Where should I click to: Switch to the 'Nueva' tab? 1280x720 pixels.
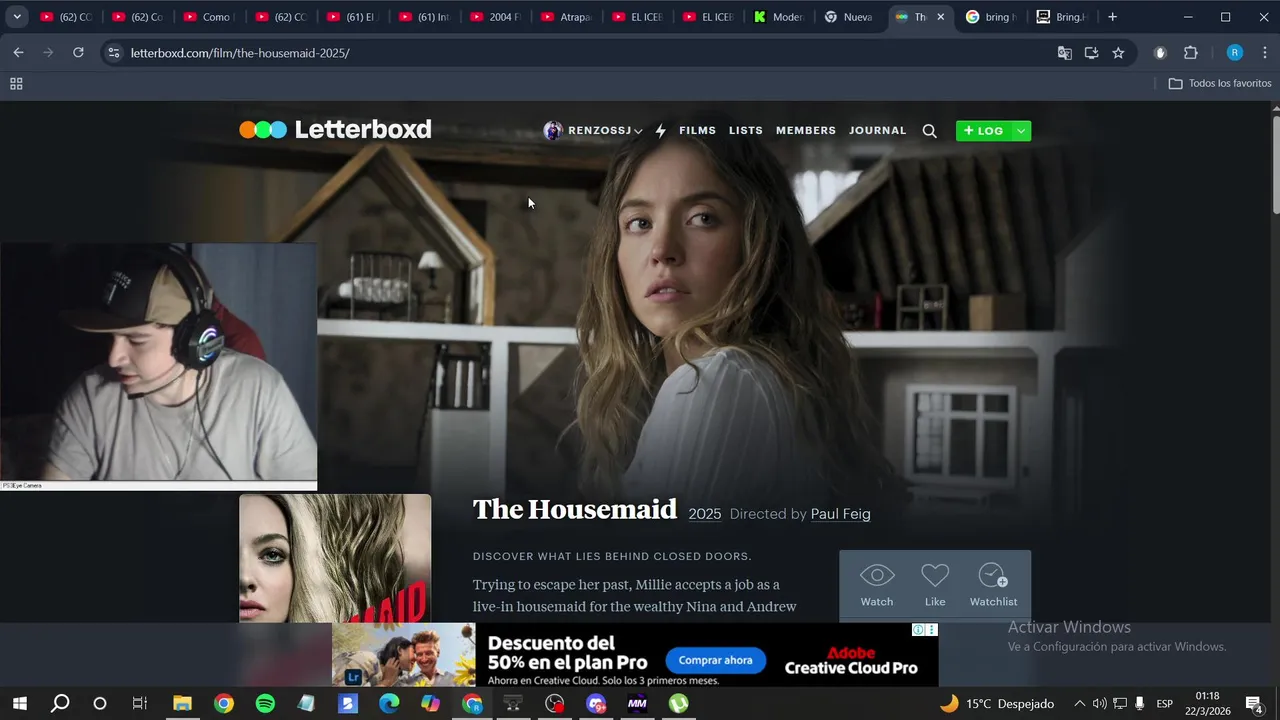849,17
